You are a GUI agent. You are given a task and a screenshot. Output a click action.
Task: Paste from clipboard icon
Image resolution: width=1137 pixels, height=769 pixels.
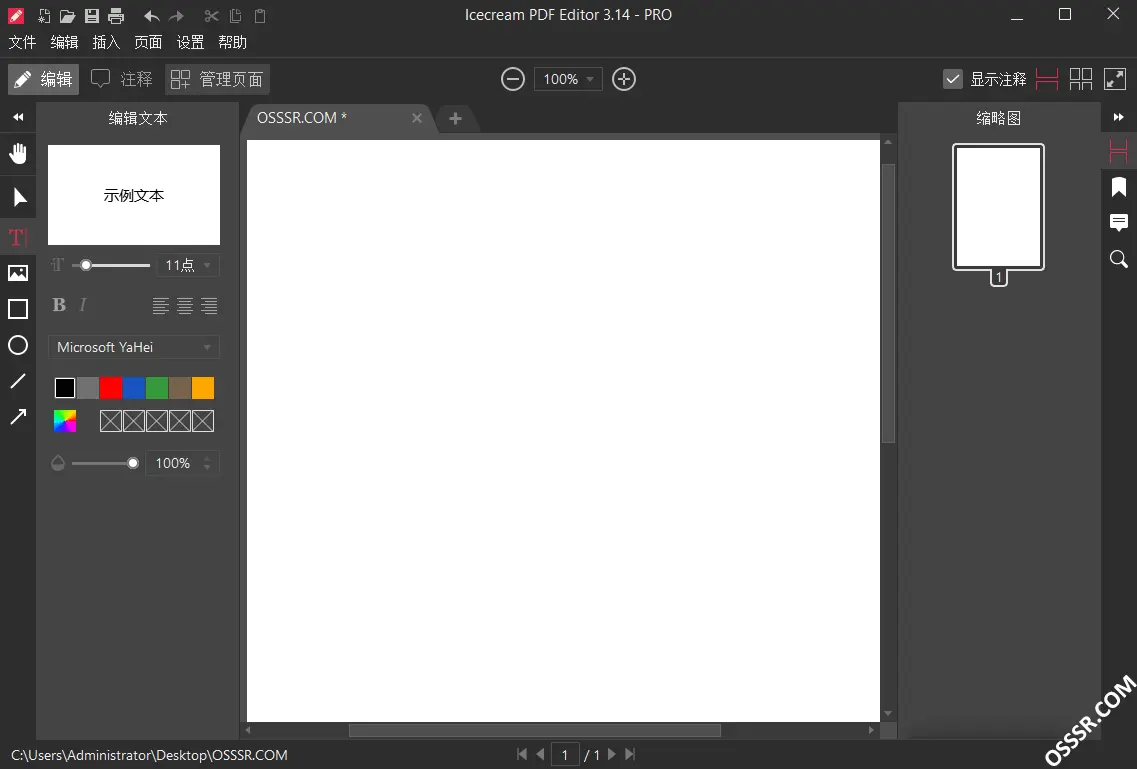pos(260,15)
